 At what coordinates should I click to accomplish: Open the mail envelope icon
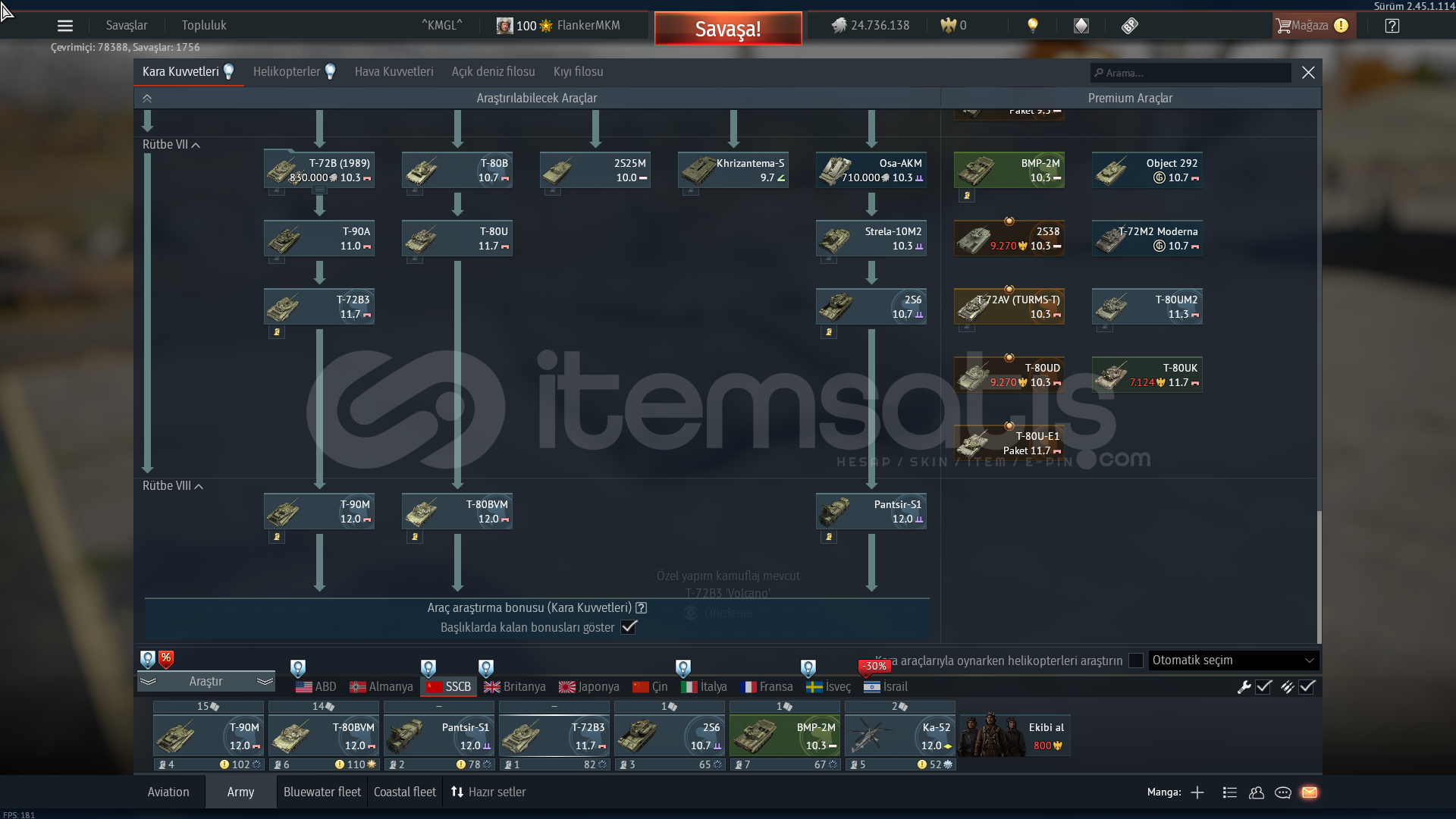click(1310, 792)
